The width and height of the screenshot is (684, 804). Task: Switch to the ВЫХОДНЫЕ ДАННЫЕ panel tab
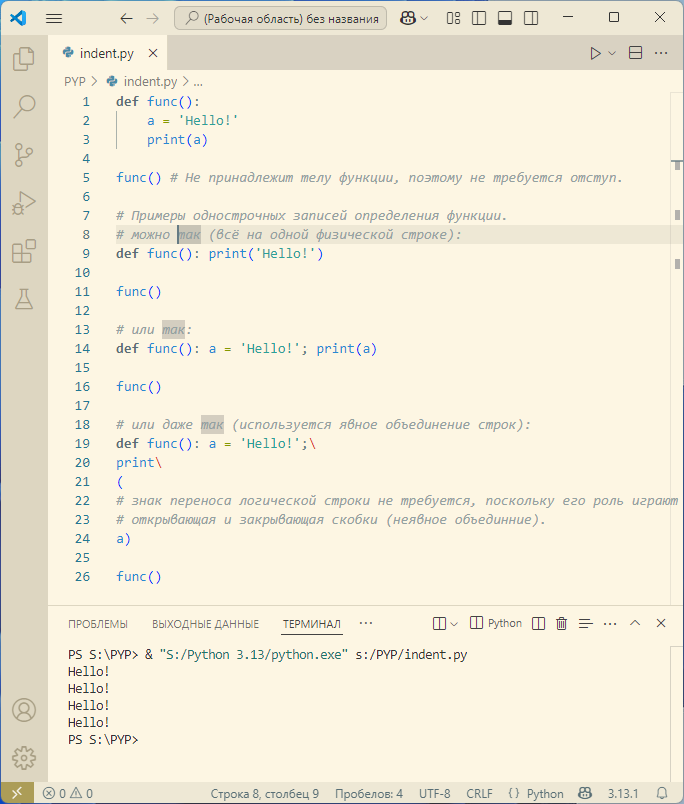click(206, 624)
